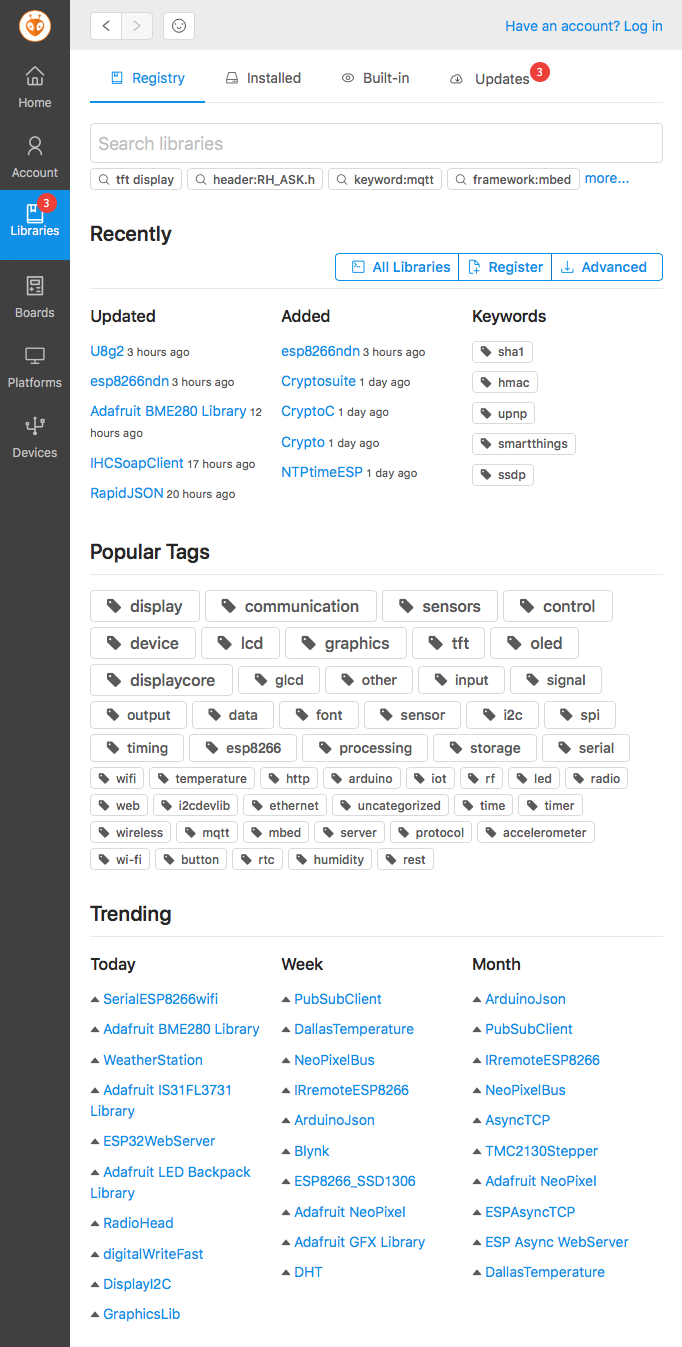682x1347 pixels.
Task: Open GraphicsLib trending today
Action: click(x=141, y=1314)
